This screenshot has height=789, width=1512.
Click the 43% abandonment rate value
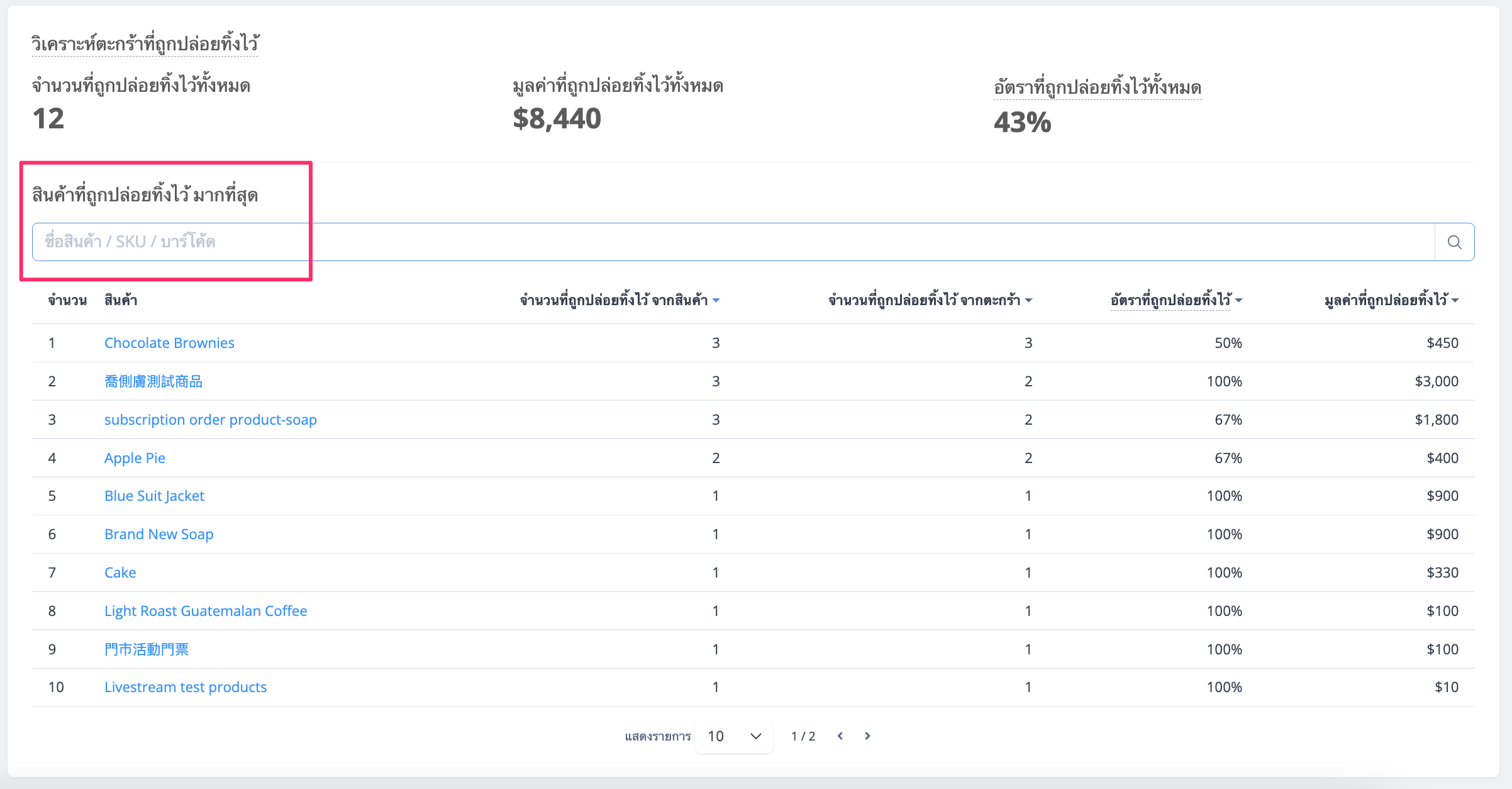1022,122
